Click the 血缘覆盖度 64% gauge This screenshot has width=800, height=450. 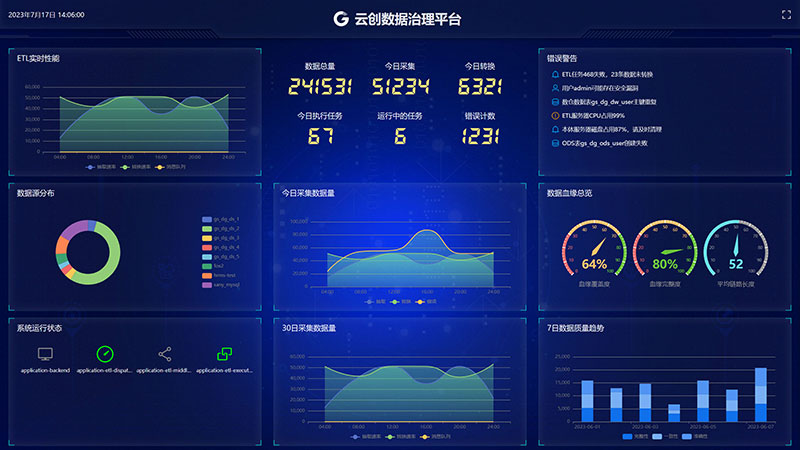594,250
